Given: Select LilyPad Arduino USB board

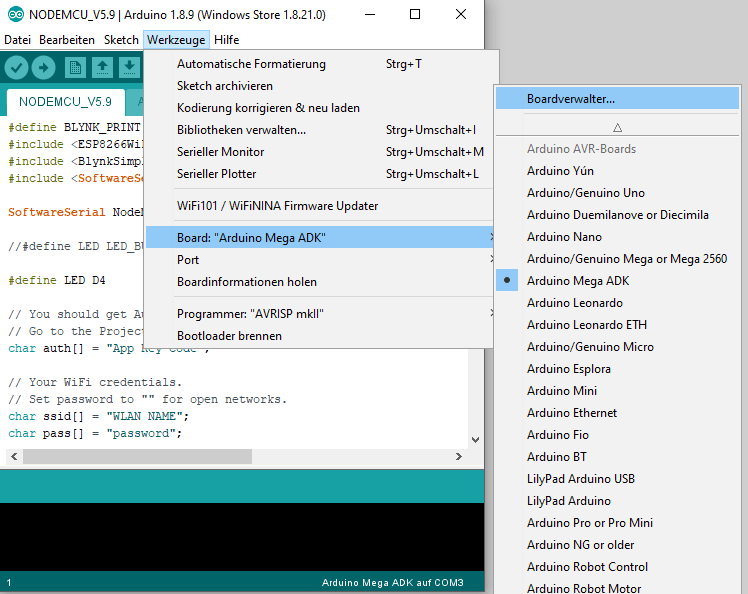Looking at the screenshot, I should tap(617, 479).
